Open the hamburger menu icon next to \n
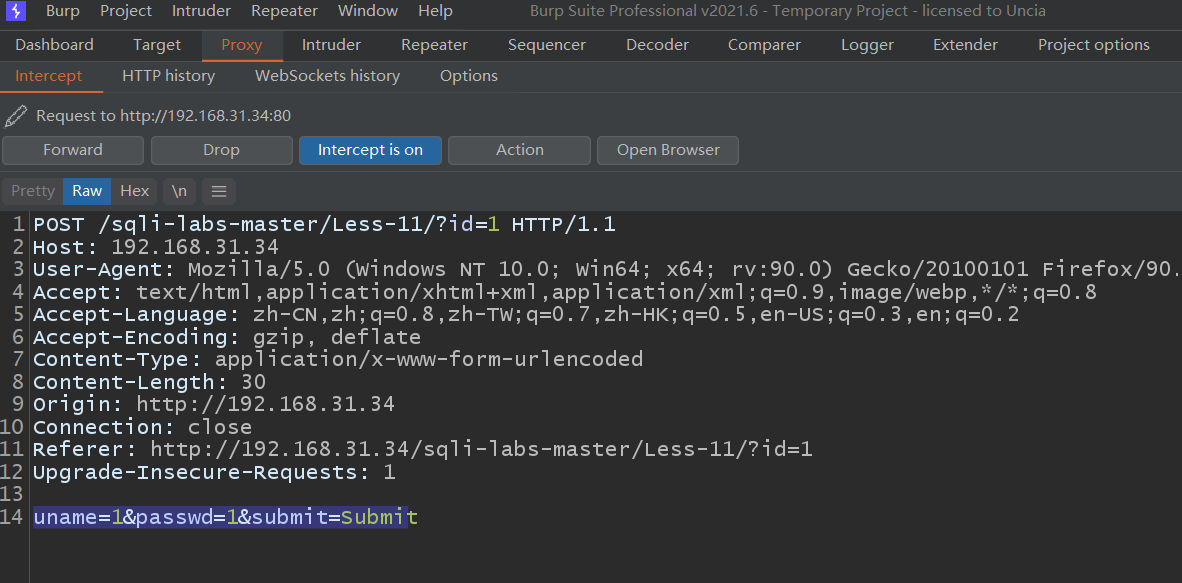This screenshot has width=1182, height=583. [x=219, y=192]
